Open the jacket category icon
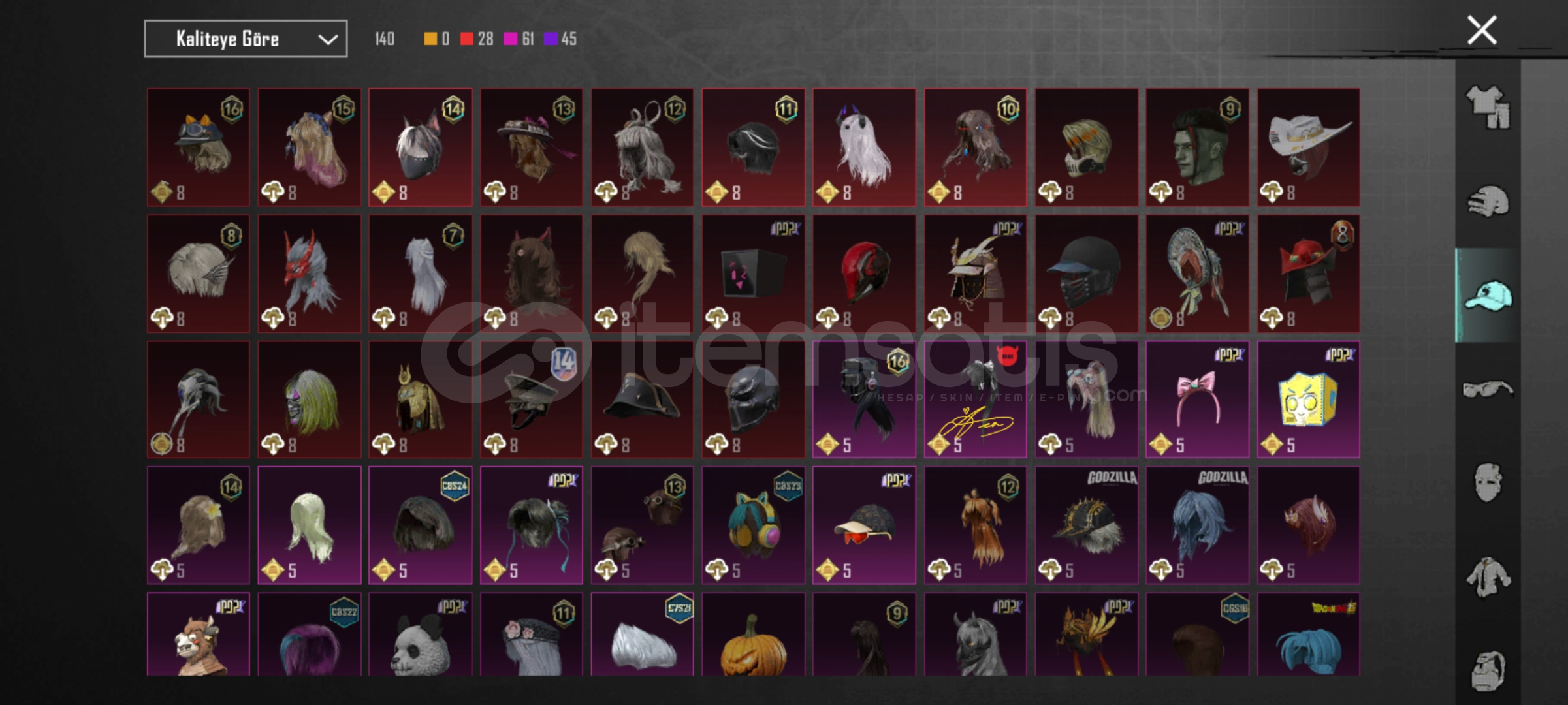This screenshot has height=705, width=1568. click(1488, 577)
